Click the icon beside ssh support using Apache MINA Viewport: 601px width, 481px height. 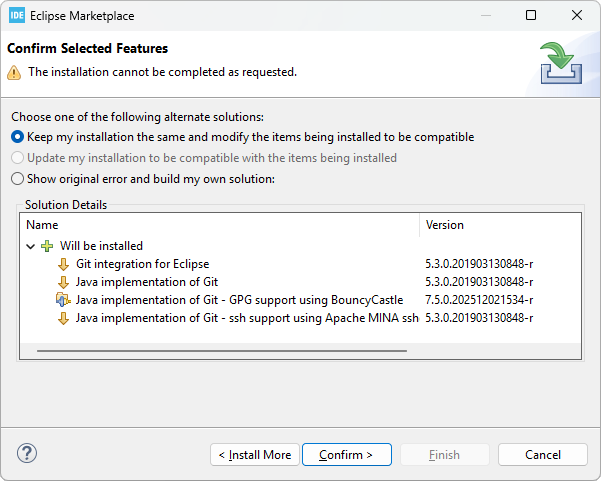pos(64,318)
